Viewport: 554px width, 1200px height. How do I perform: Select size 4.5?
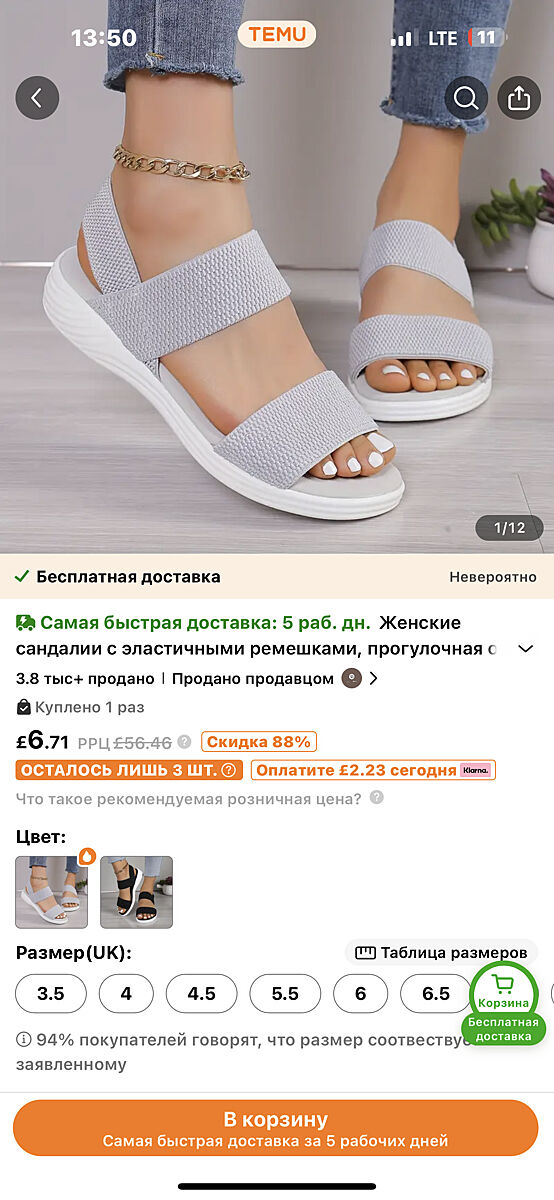click(x=202, y=994)
